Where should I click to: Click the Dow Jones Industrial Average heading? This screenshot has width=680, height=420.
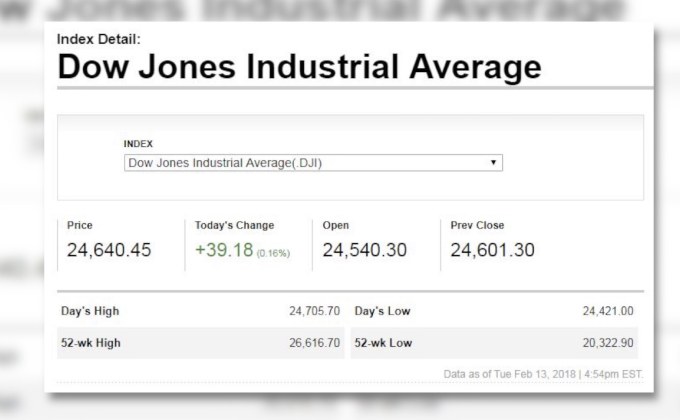click(299, 67)
